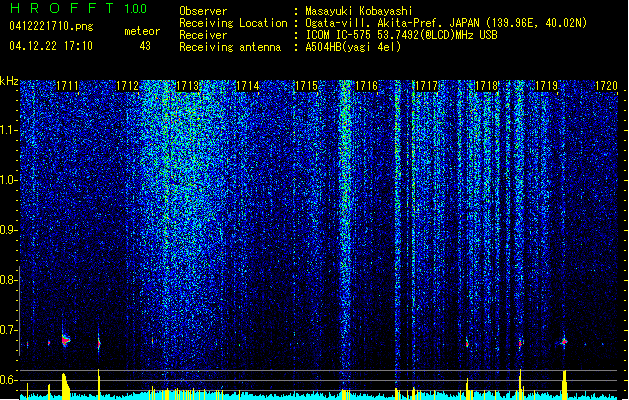
Task: Click the observer name Masayuki Kobayashi
Action: pyautogui.click(x=359, y=11)
